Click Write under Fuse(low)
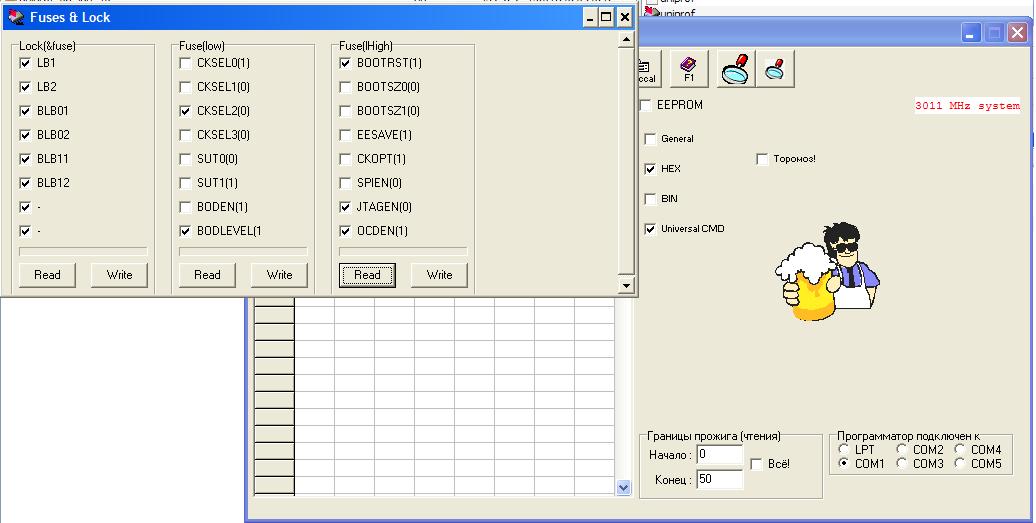 click(279, 275)
